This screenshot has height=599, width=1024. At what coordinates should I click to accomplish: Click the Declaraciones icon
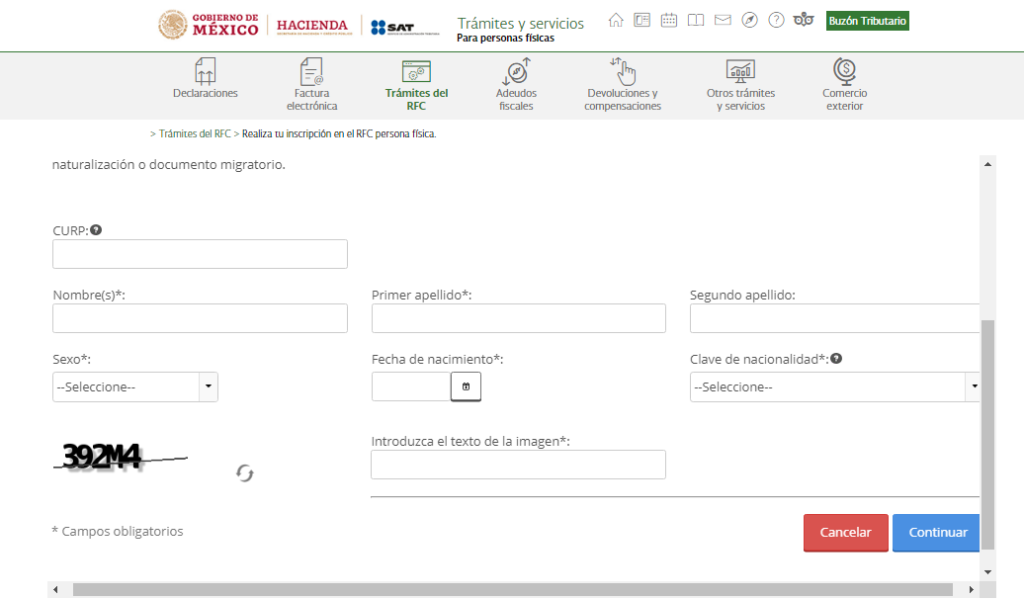pos(205,71)
